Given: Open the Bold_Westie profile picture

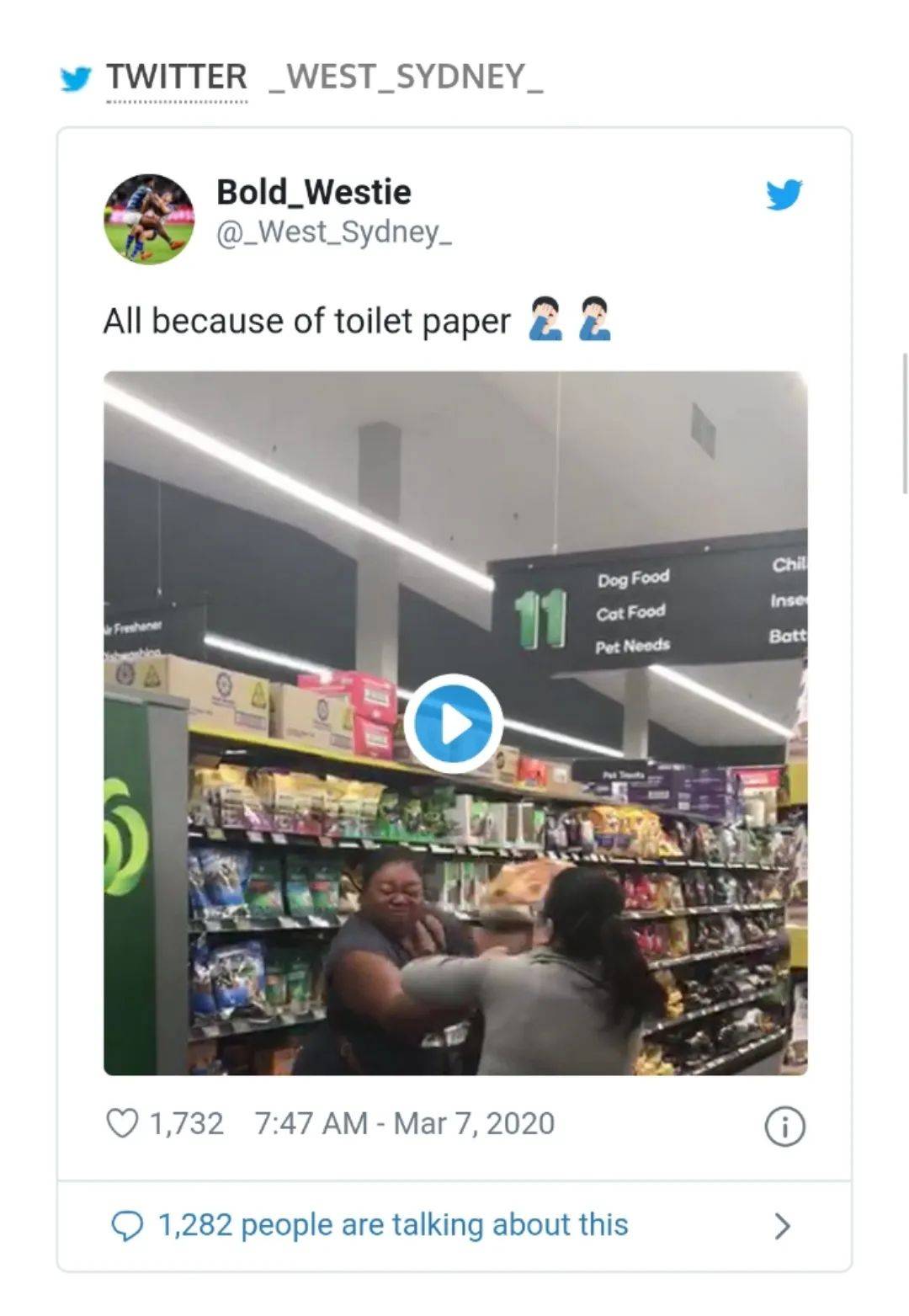Looking at the screenshot, I should pyautogui.click(x=149, y=219).
